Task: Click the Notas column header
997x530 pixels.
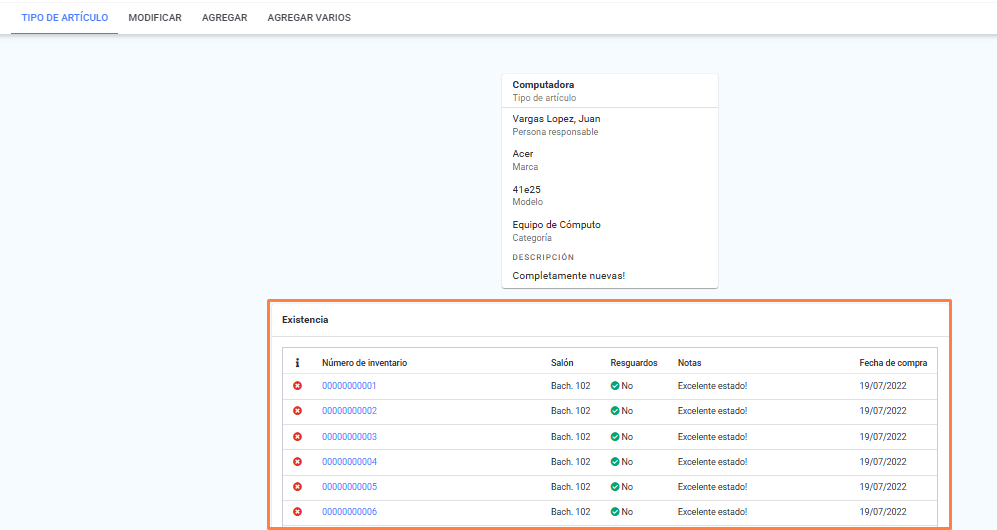Action: [689, 363]
